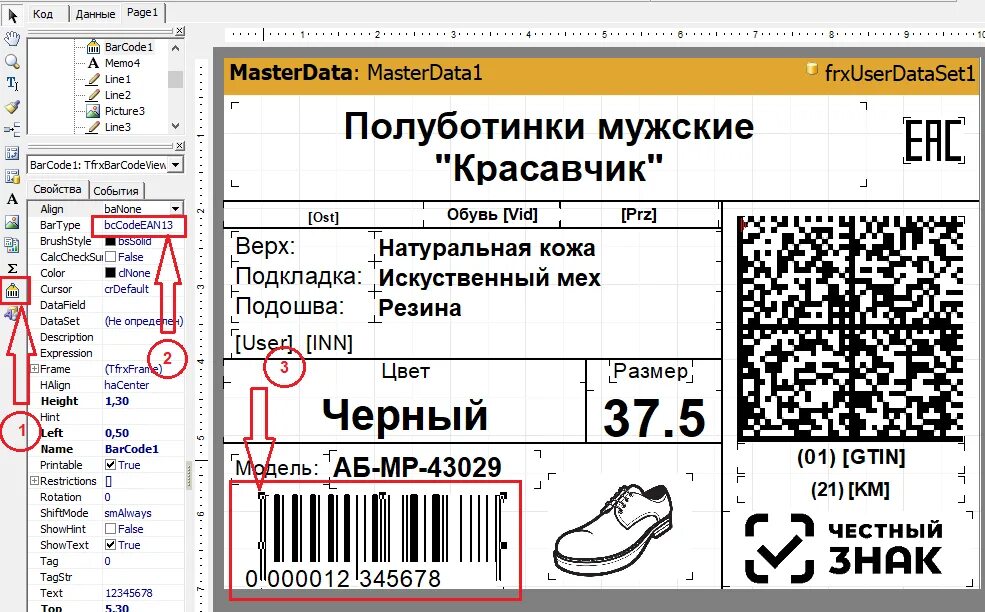985x612 pixels.
Task: Click the Color property swatch
Action: [111, 273]
